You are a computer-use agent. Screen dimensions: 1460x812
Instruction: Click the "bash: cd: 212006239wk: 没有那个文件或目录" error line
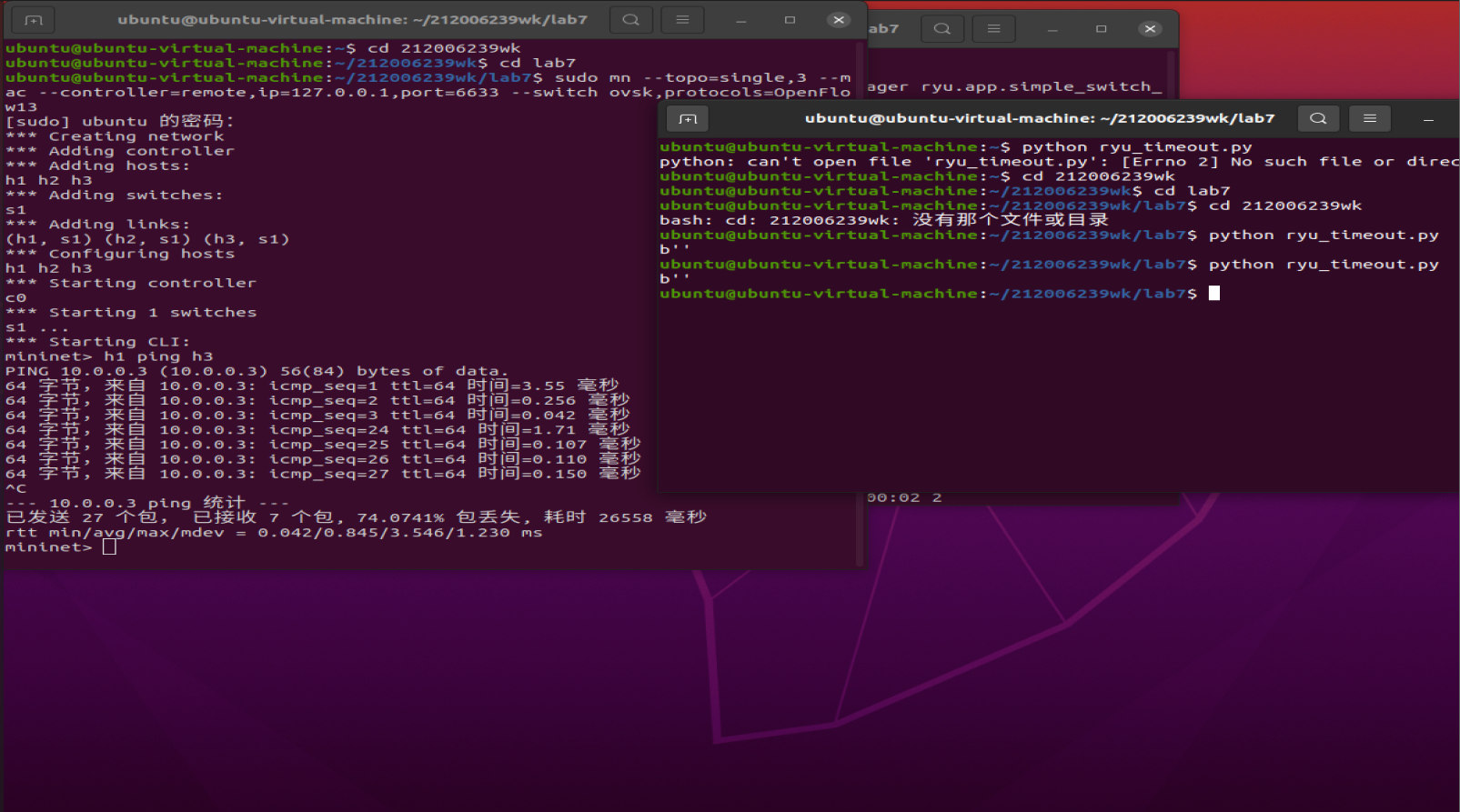tap(884, 220)
